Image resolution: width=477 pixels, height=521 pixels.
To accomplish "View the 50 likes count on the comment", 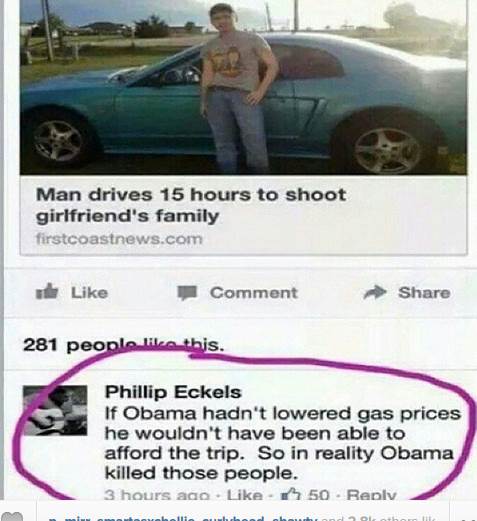I will tap(319, 495).
